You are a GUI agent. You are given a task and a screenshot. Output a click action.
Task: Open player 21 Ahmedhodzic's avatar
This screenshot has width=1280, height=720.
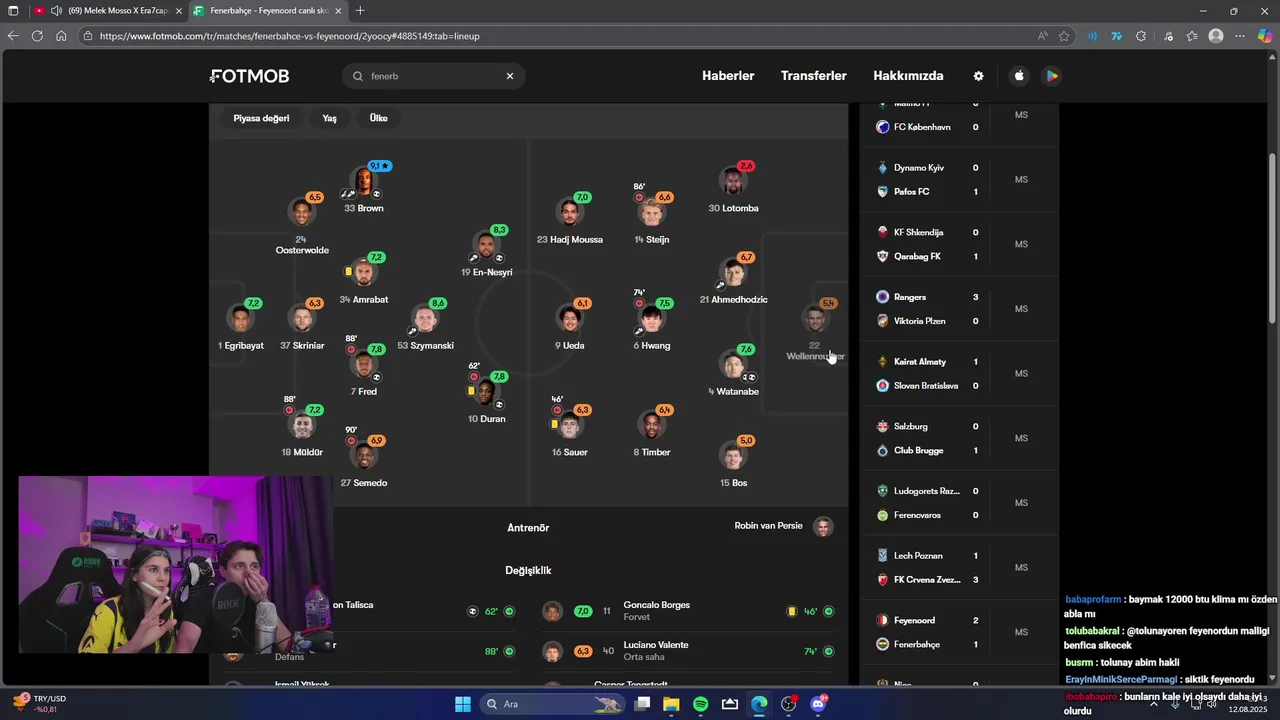[733, 273]
